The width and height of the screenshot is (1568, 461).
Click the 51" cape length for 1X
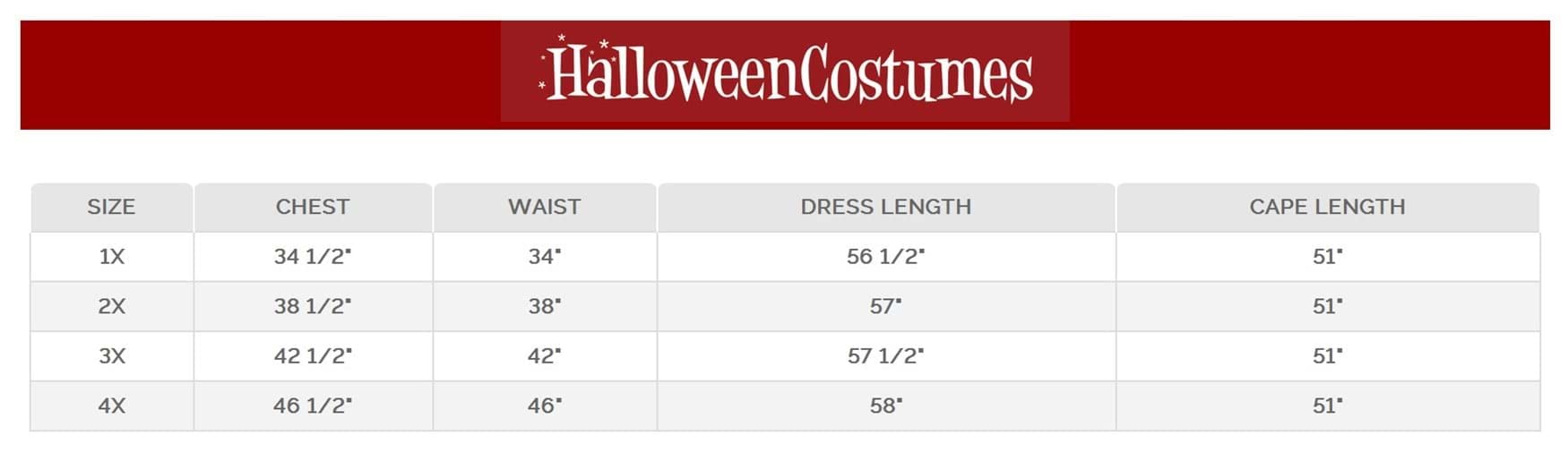(1327, 257)
